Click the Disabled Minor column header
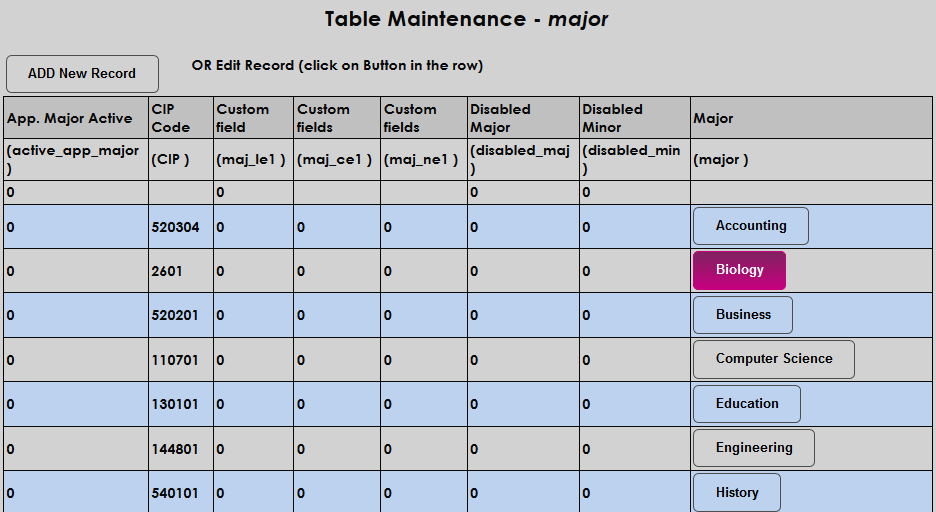The width and height of the screenshot is (936, 512). pos(612,118)
